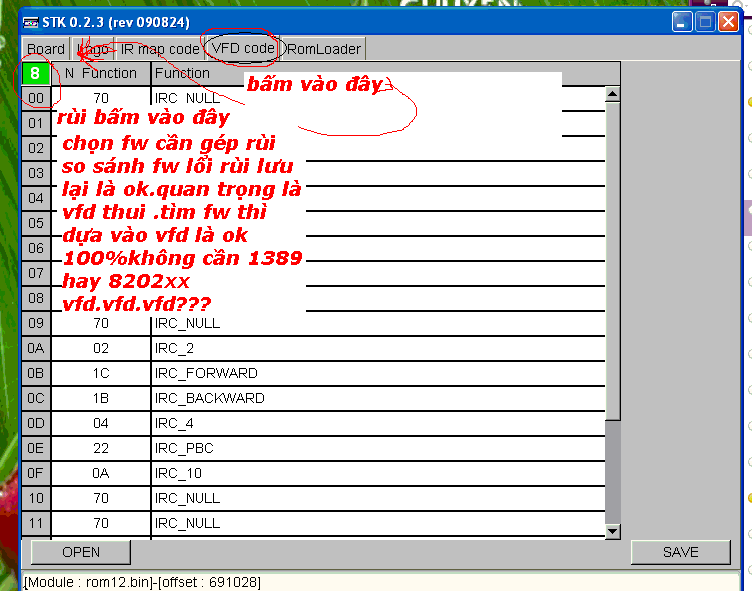This screenshot has width=752, height=591.
Task: Click IRC_NULL in row 09
Action: (x=378, y=323)
